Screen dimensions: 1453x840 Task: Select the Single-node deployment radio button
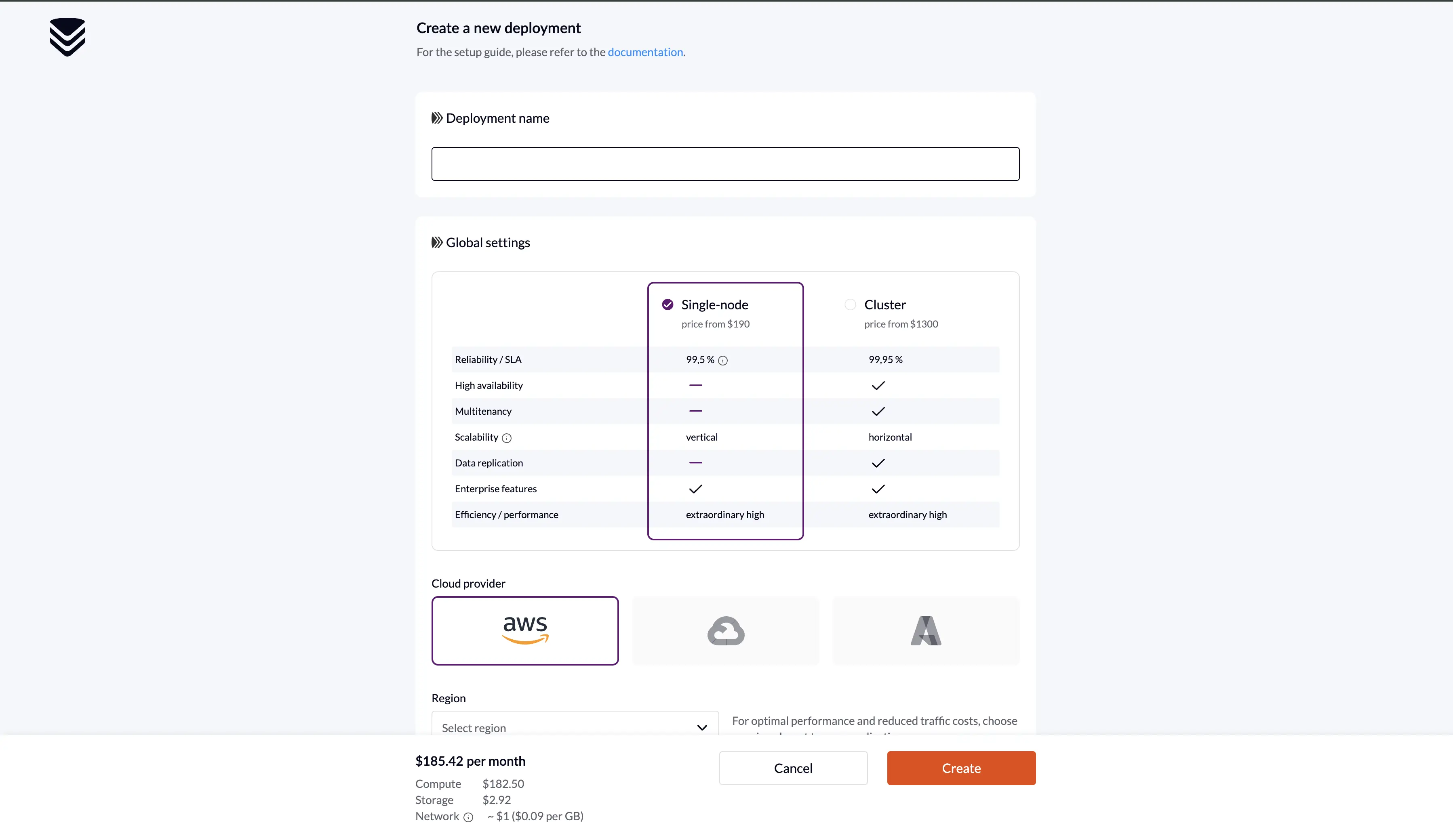667,304
